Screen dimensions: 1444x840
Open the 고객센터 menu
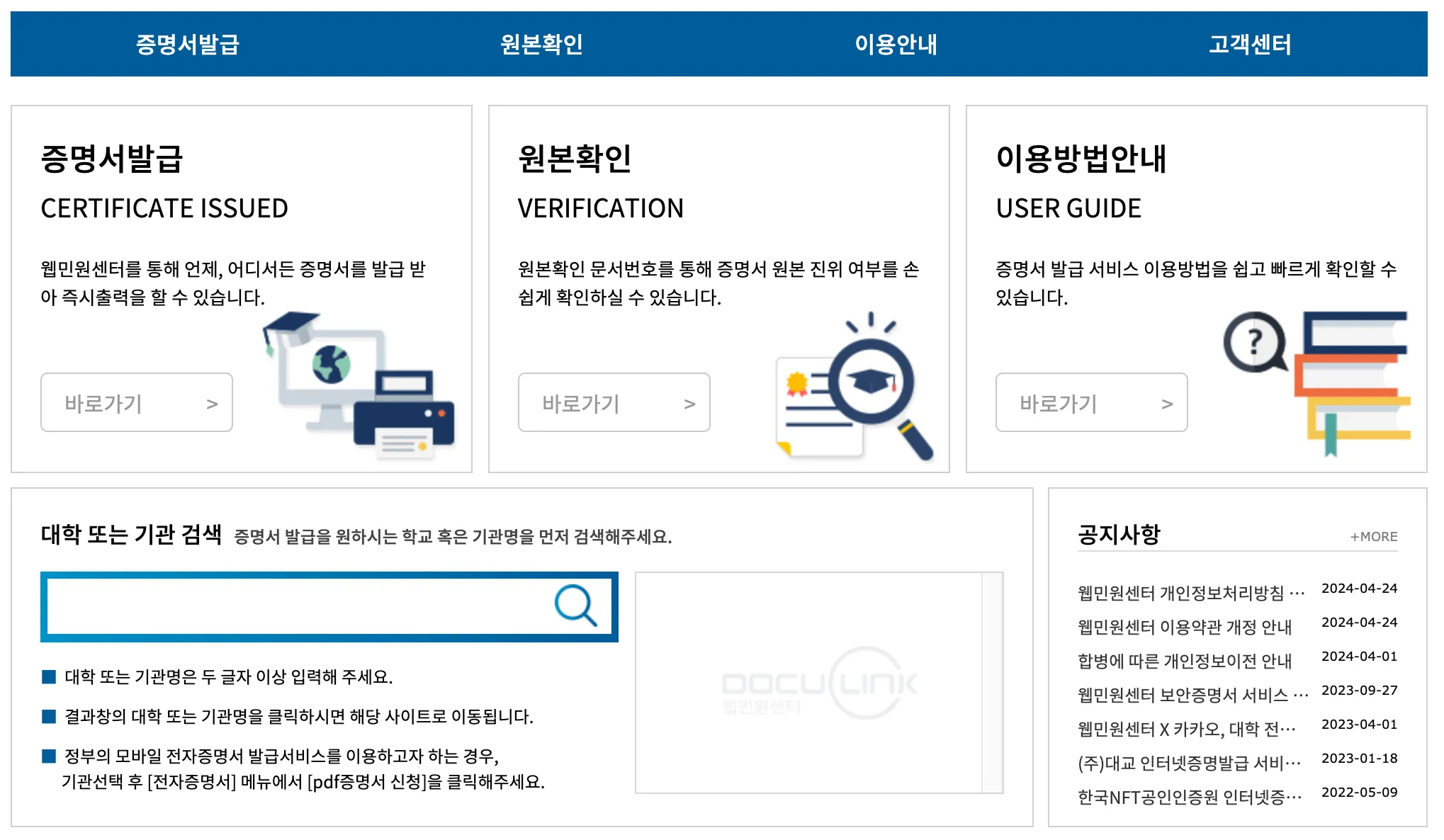tap(1249, 45)
